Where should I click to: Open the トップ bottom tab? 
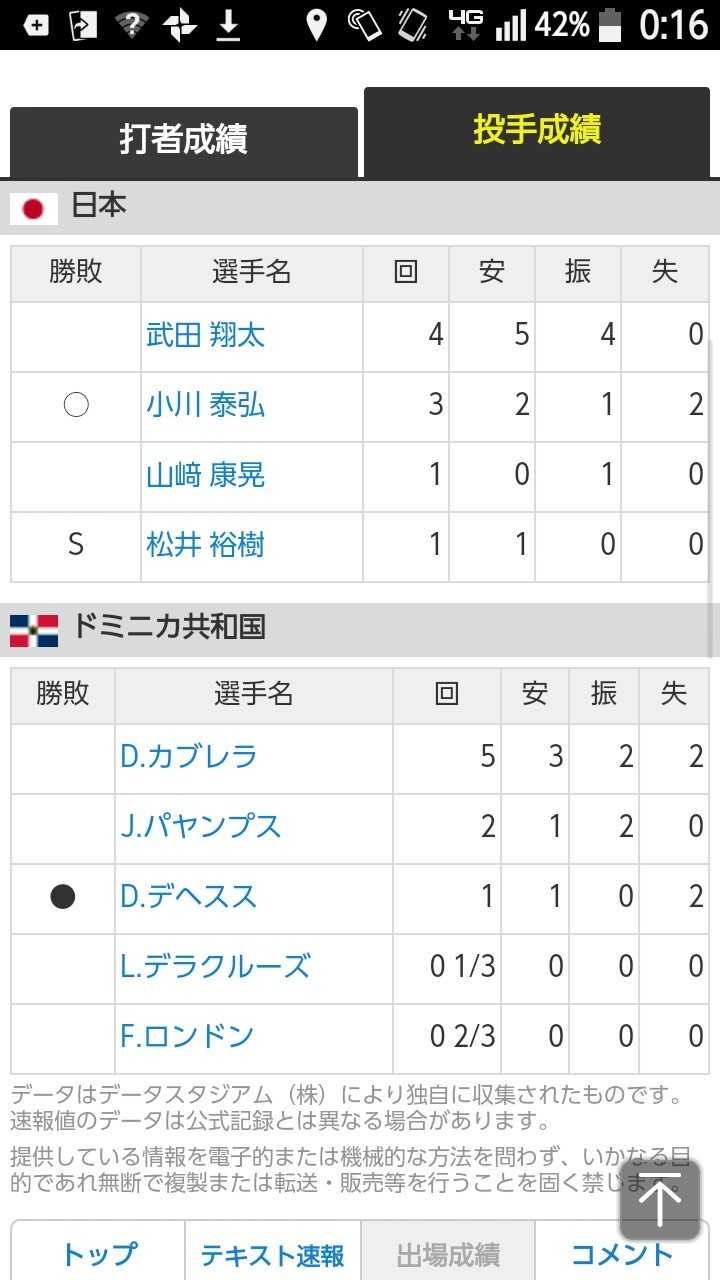coord(98,1254)
